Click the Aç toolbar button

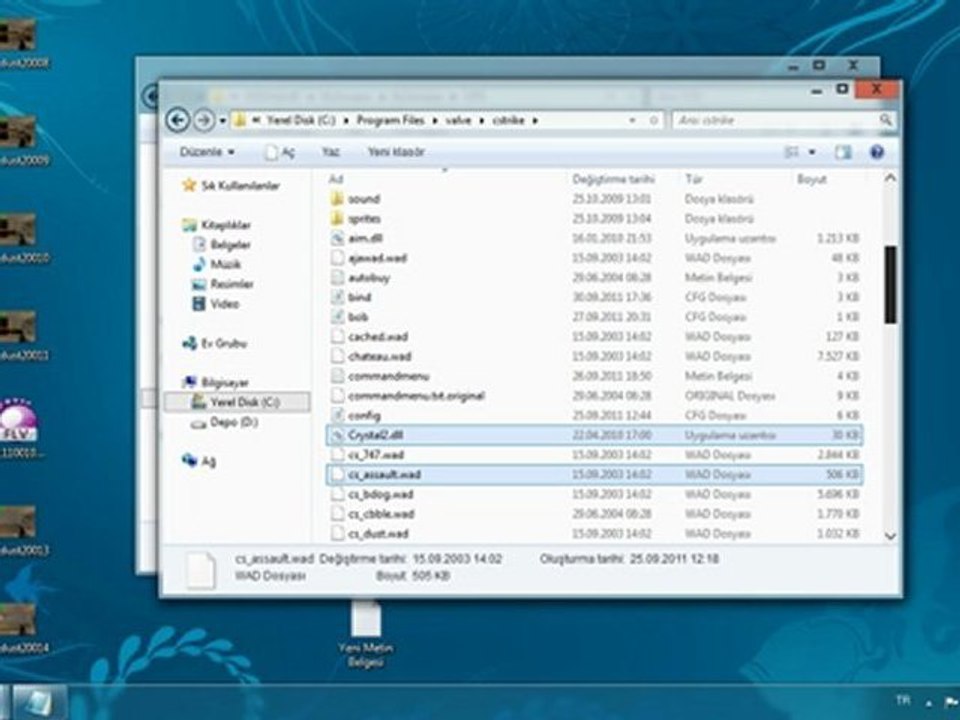click(280, 152)
